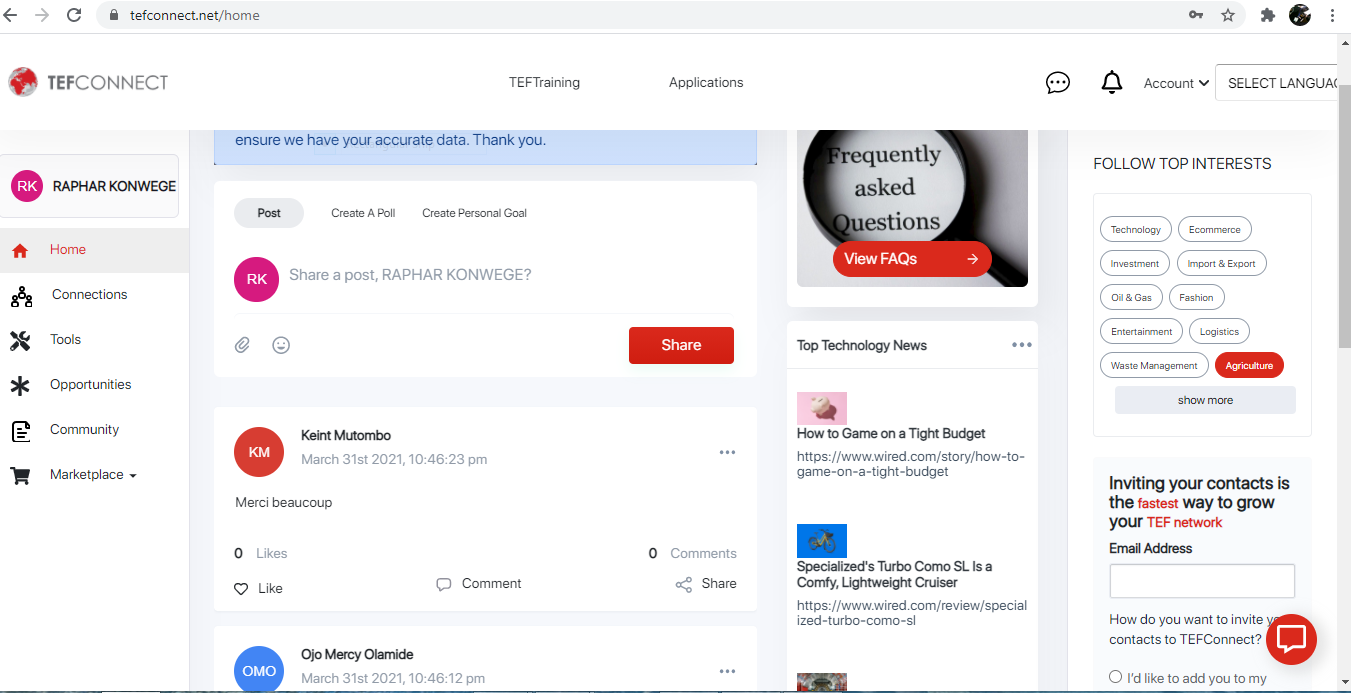The image size is (1351, 693).
Task: Toggle the Logistics interest tag
Action: pyautogui.click(x=1219, y=332)
